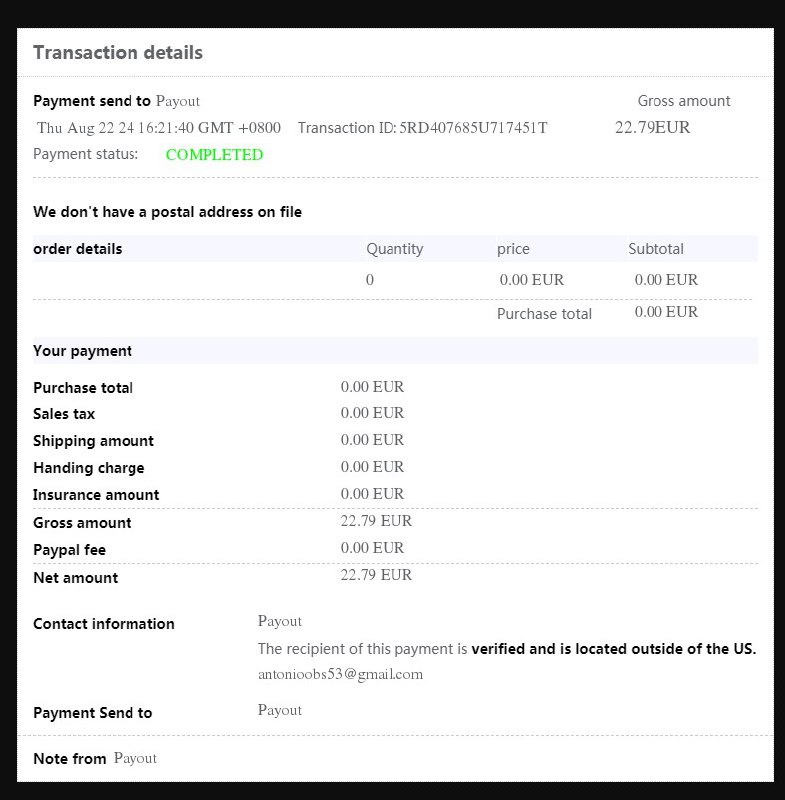The width and height of the screenshot is (785, 800).
Task: Select the email antonioobs53@gmail.com
Action: (x=340, y=674)
